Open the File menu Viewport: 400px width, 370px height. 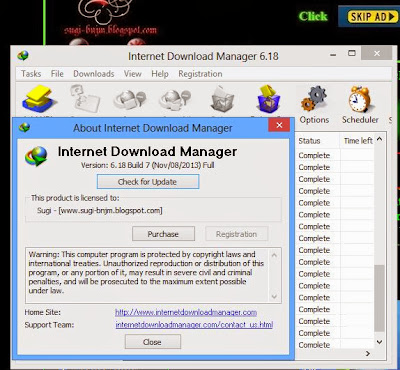coord(57,74)
